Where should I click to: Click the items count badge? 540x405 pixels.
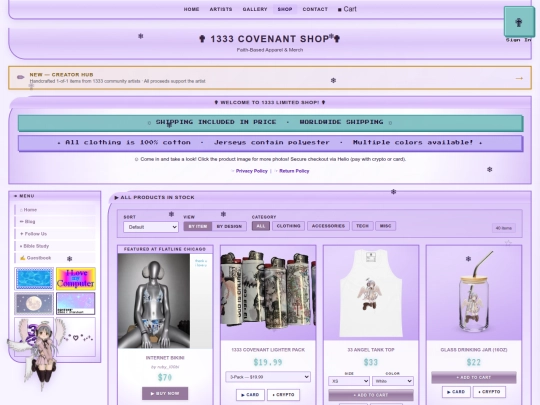503,228
